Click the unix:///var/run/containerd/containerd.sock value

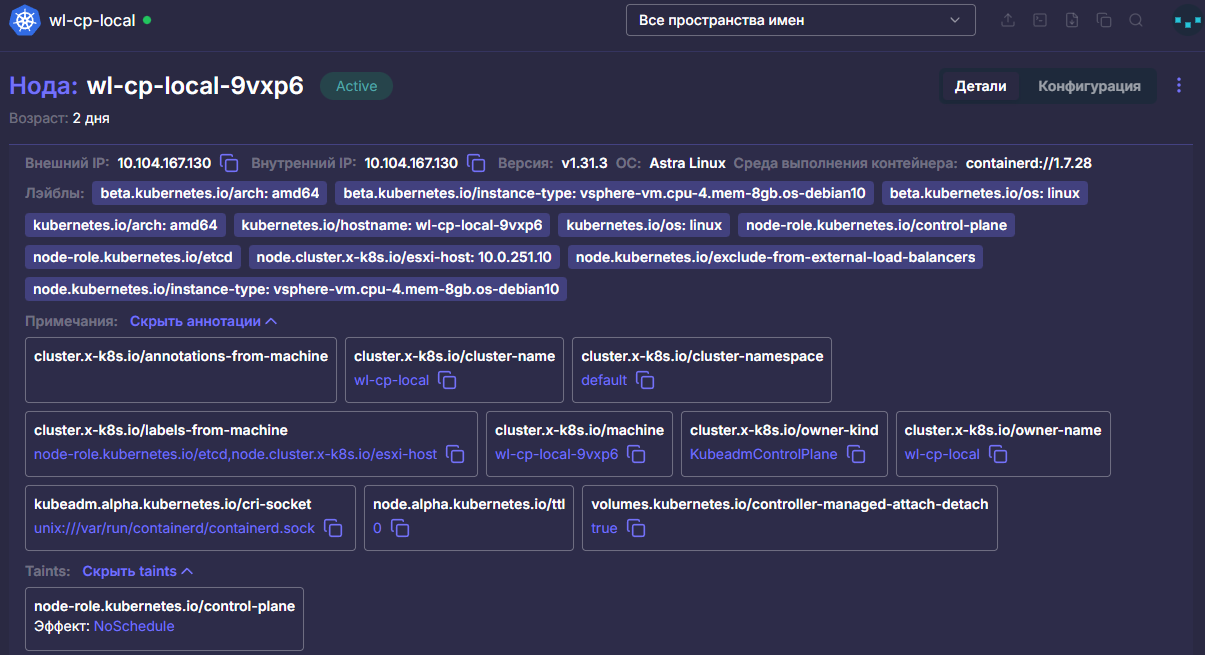(x=174, y=529)
